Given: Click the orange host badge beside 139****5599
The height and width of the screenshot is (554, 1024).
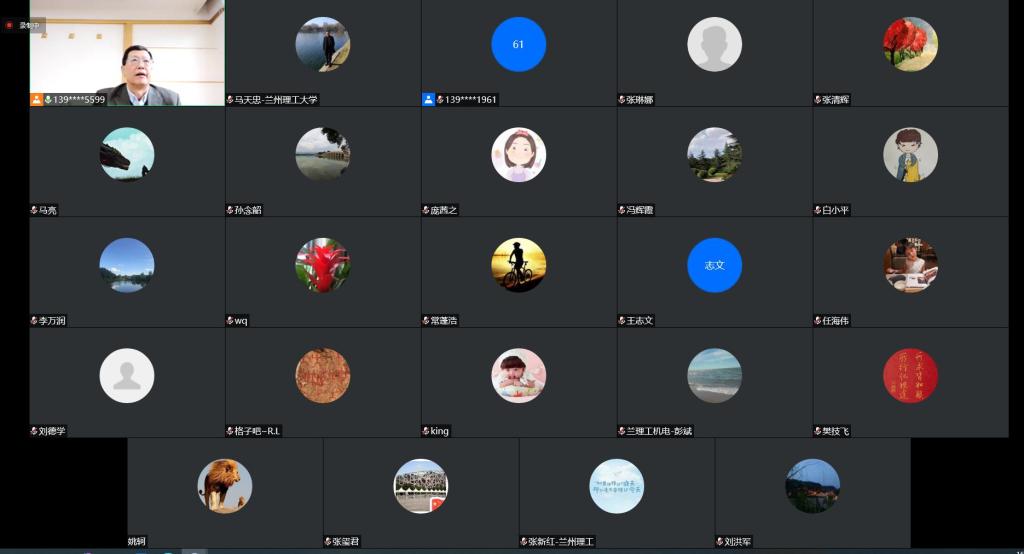Looking at the screenshot, I should (x=36, y=100).
